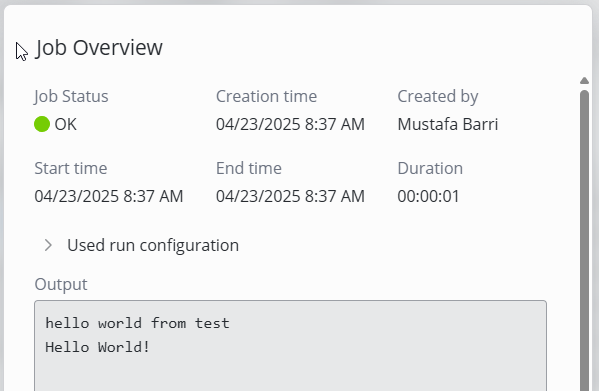This screenshot has width=599, height=391.
Task: Click the End time label
Action: click(249, 168)
